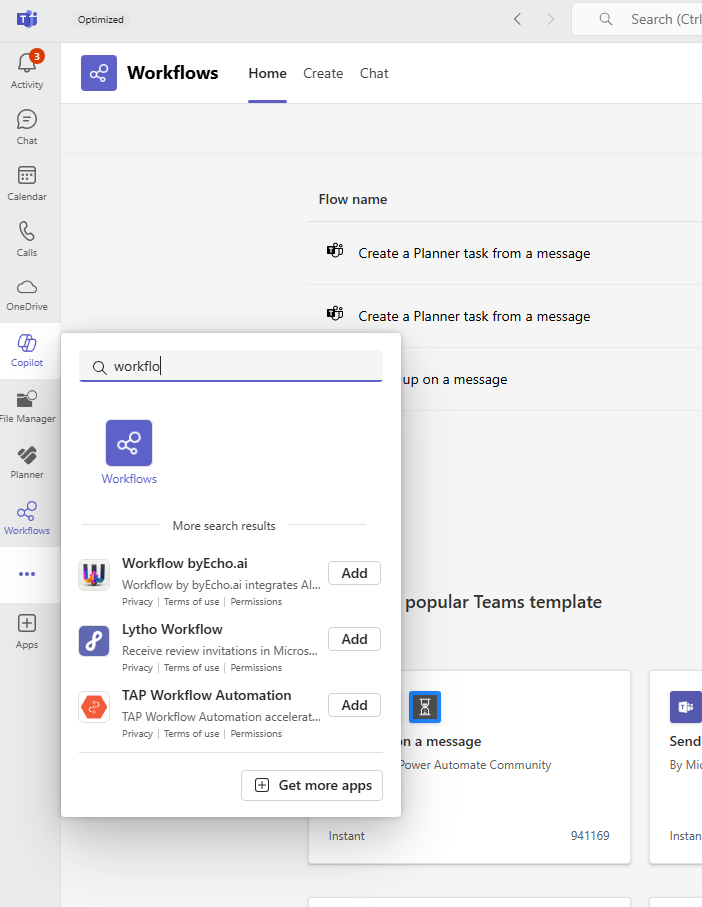Image resolution: width=702 pixels, height=907 pixels.
Task: Open Permissions link for Workflow byEcho.ai
Action: [x=256, y=602]
